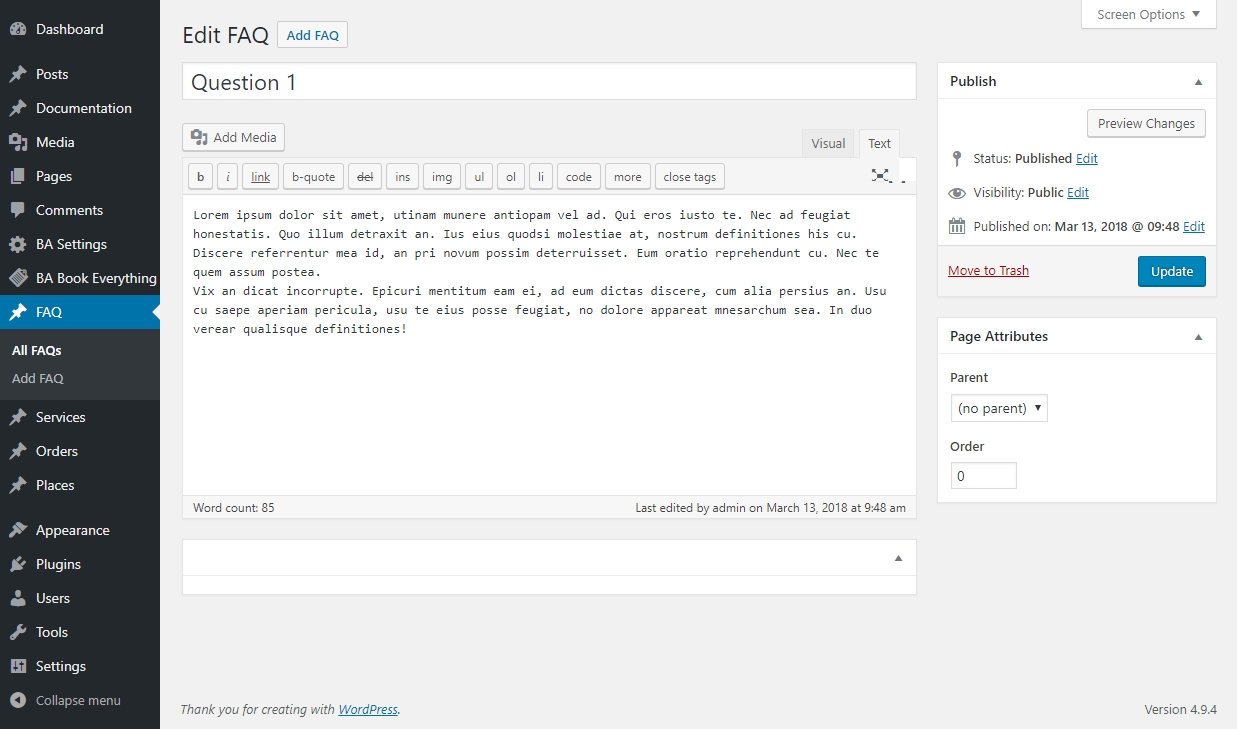Viewport: 1237px width, 729px height.
Task: Click the Update button
Action: [x=1171, y=271]
